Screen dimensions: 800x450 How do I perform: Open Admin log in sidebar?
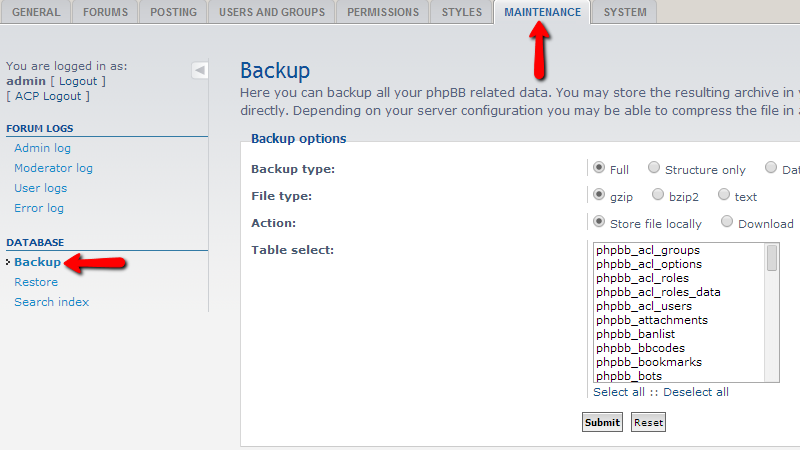[42, 148]
